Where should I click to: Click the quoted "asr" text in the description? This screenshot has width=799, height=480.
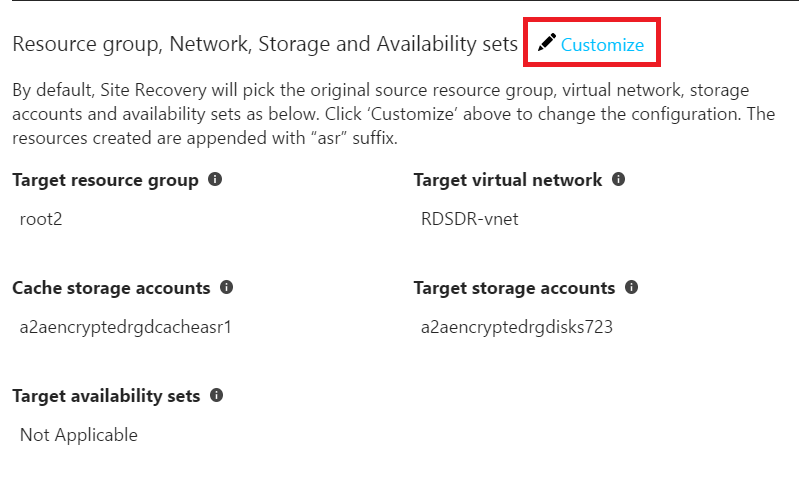point(329,138)
